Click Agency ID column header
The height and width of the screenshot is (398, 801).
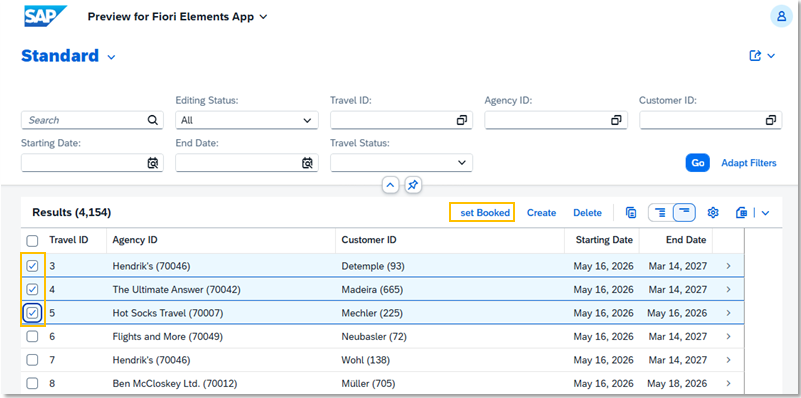[x=135, y=240]
